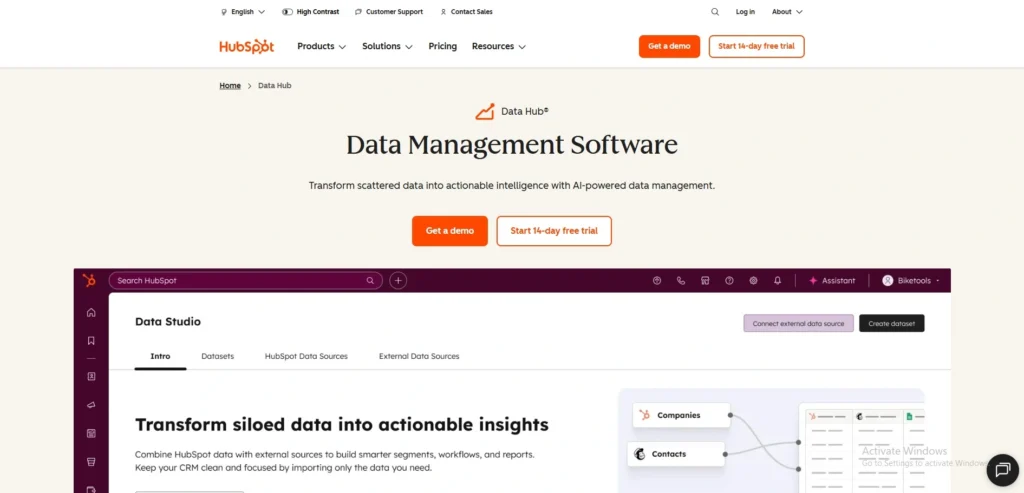Expand the Resources menu
Image resolution: width=1024 pixels, height=493 pixels.
click(x=499, y=46)
